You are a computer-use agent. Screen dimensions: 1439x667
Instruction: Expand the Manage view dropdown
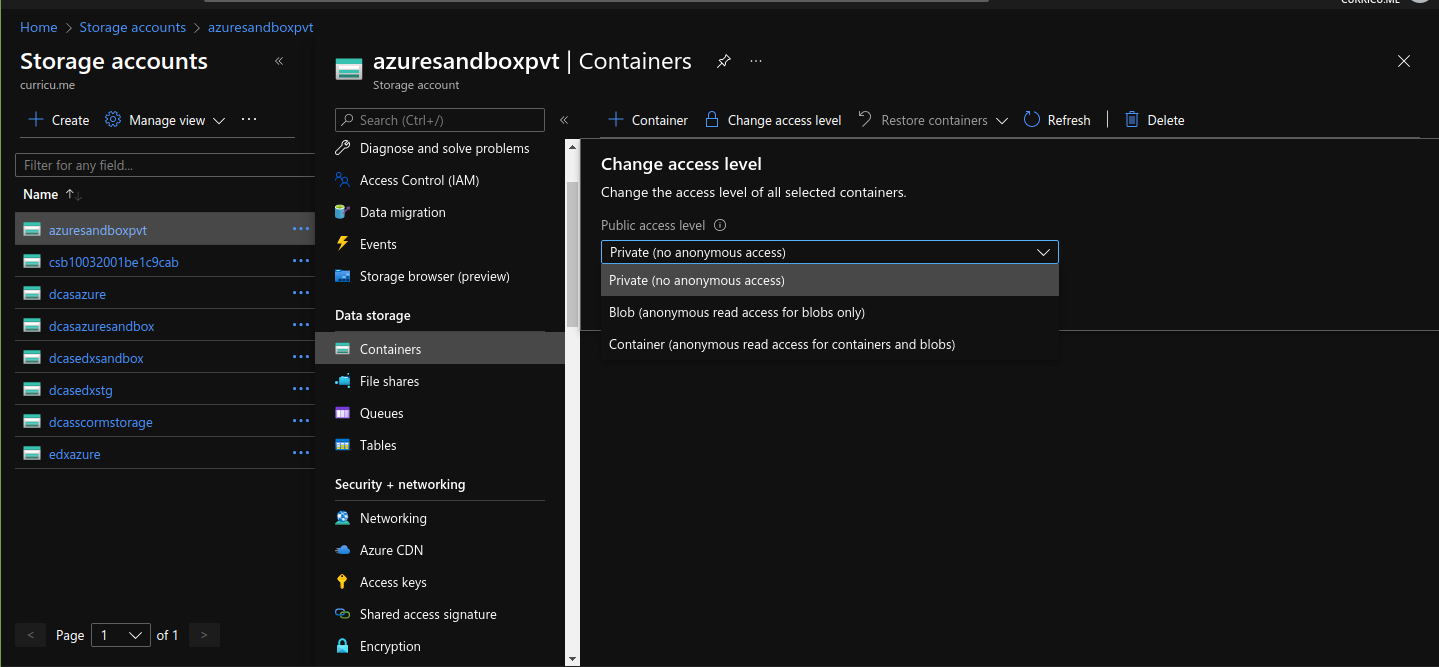pyautogui.click(x=219, y=121)
